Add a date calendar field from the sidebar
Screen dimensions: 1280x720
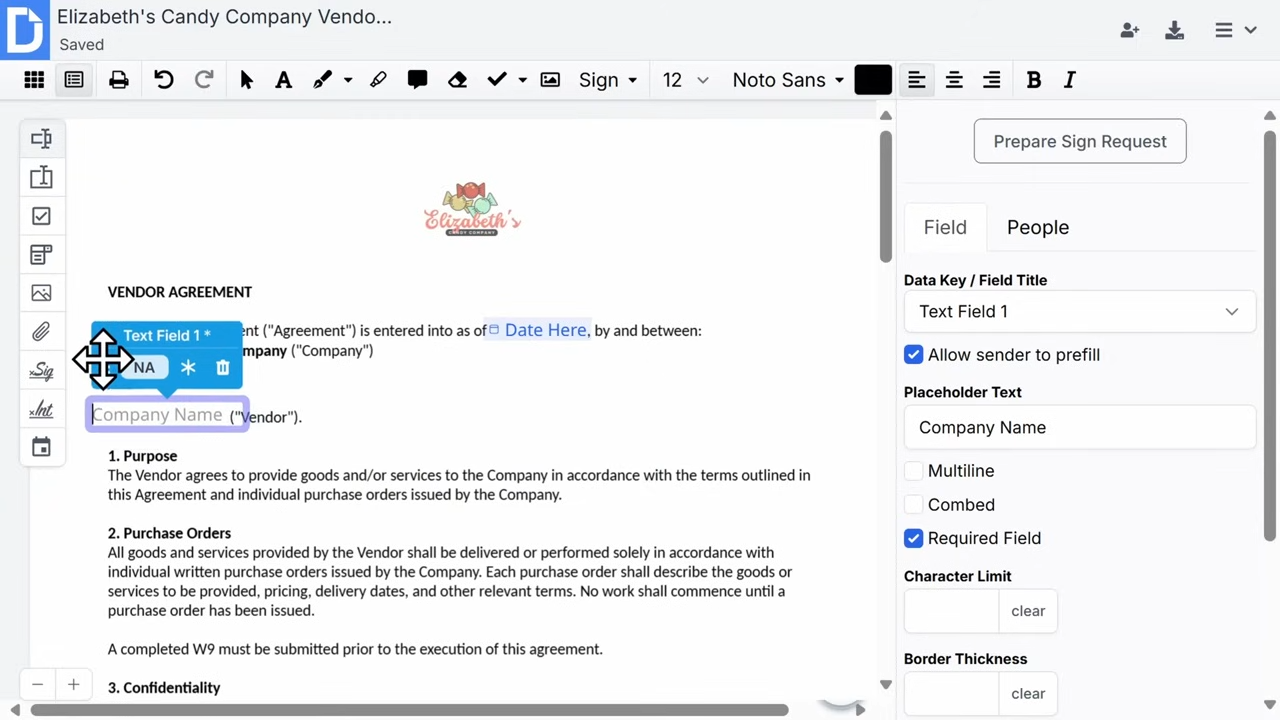[41, 448]
